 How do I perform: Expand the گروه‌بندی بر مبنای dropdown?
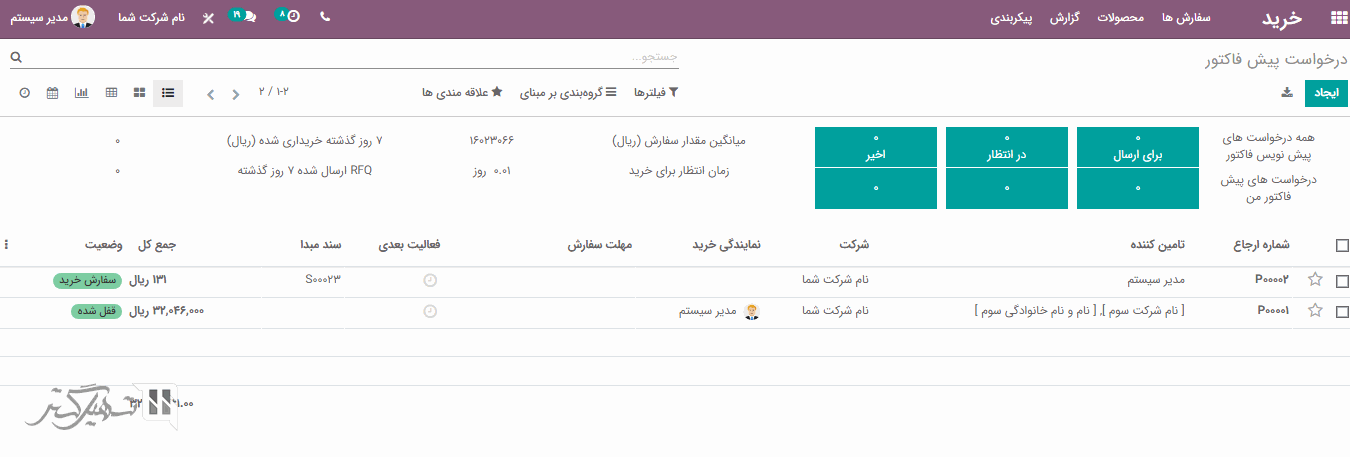pyautogui.click(x=562, y=93)
